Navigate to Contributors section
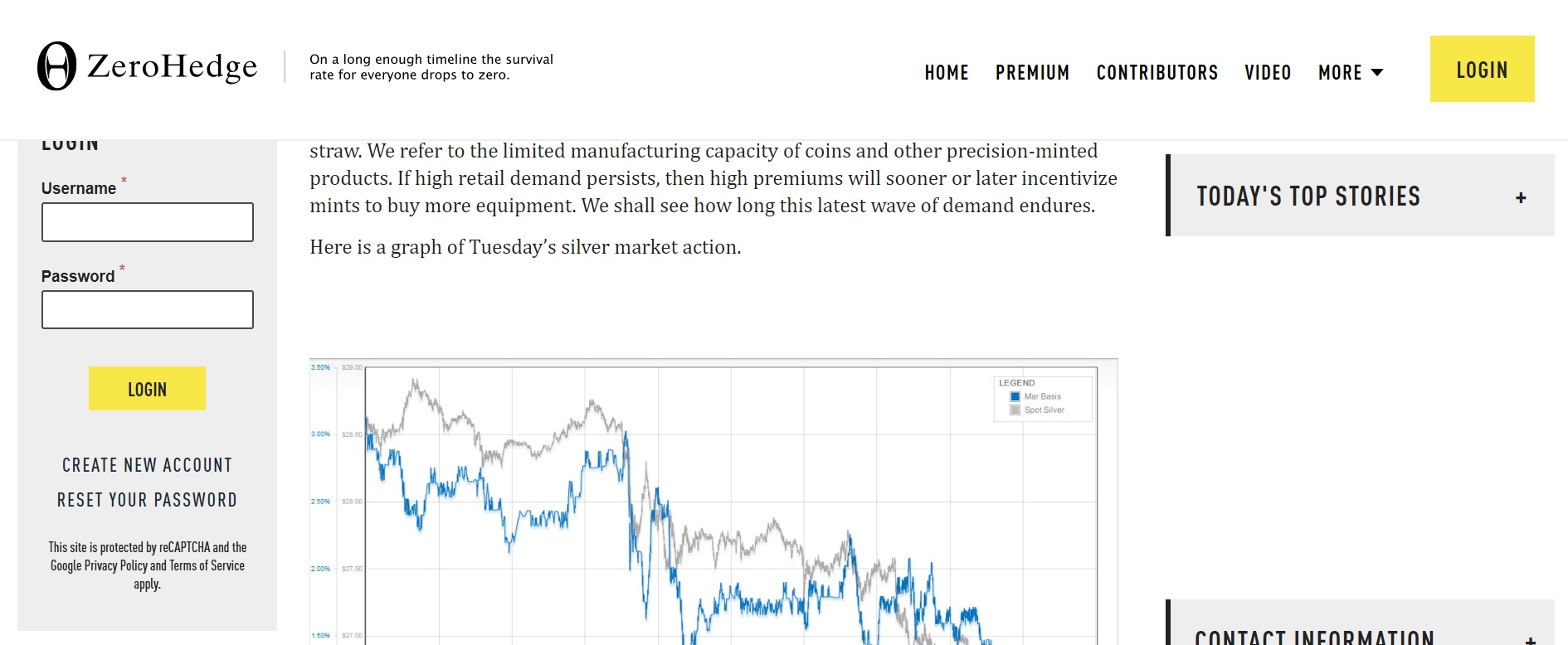This screenshot has height=645, width=1568. tap(1157, 73)
